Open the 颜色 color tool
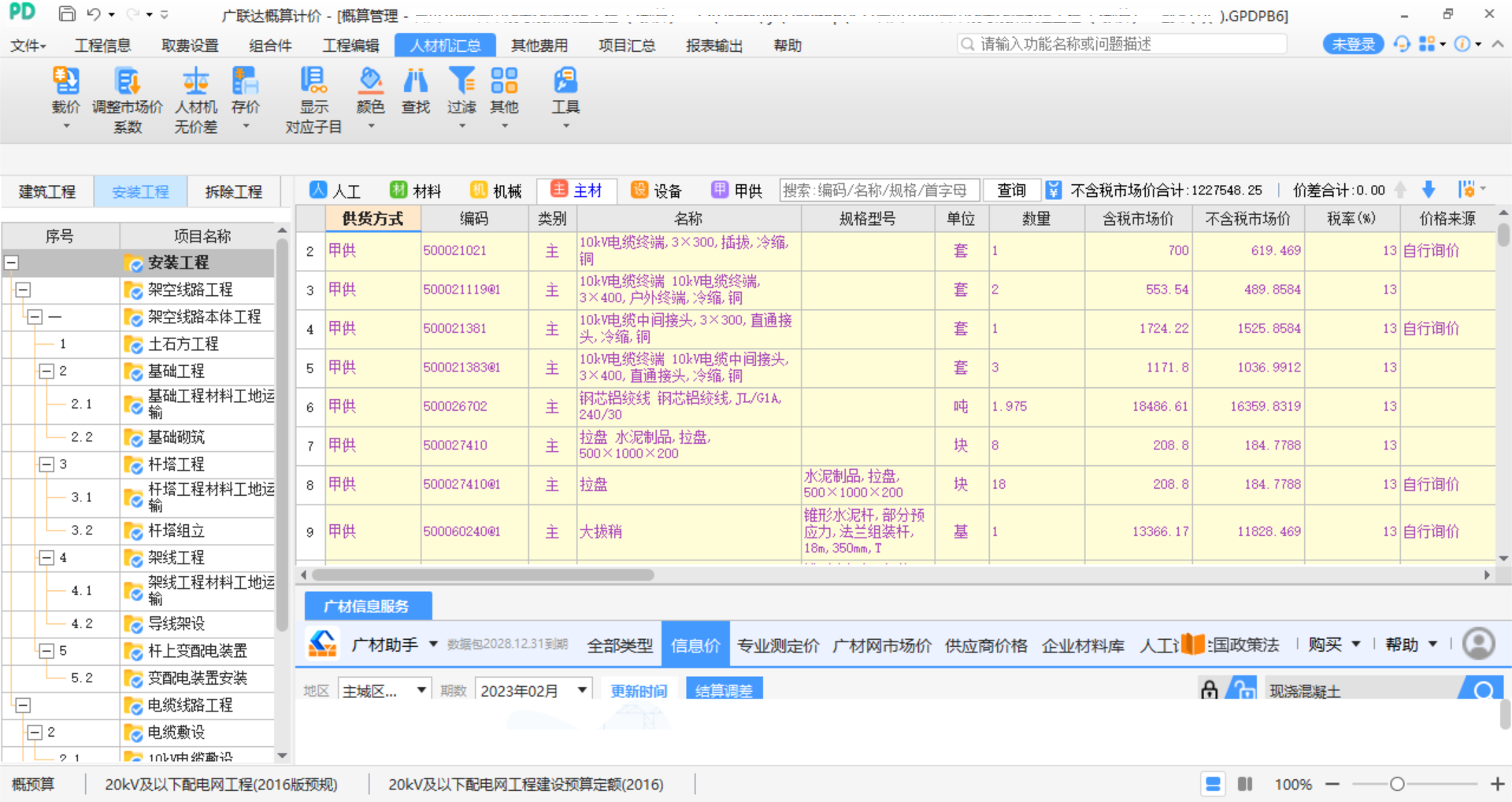 (x=370, y=81)
